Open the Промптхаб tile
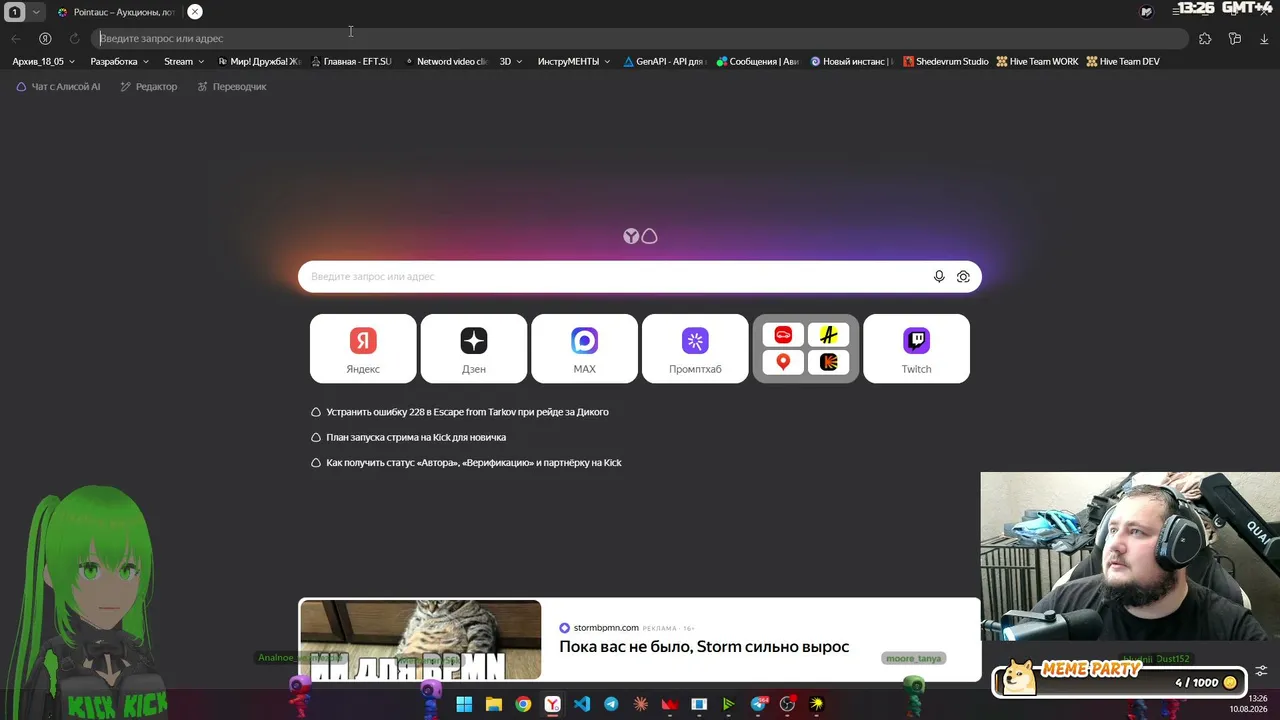This screenshot has height=720, width=1280. pyautogui.click(x=695, y=348)
